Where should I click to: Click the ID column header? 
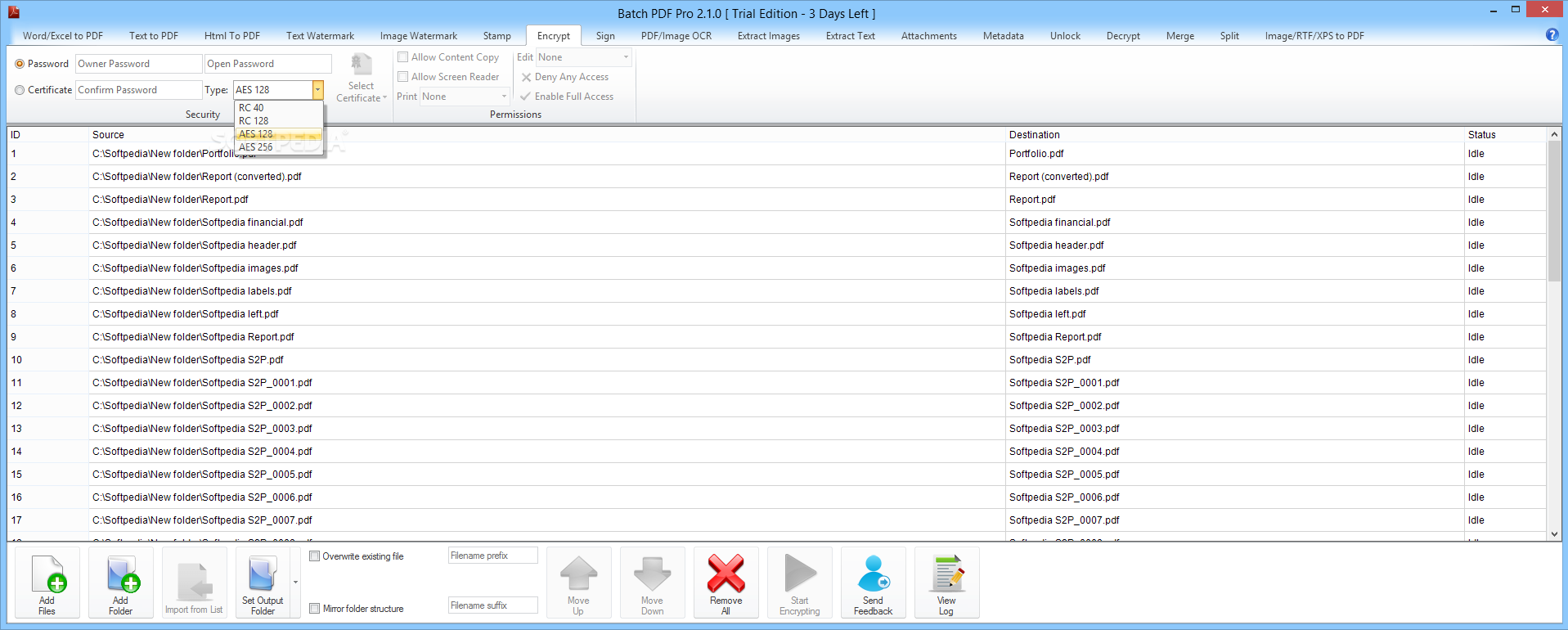(x=47, y=135)
